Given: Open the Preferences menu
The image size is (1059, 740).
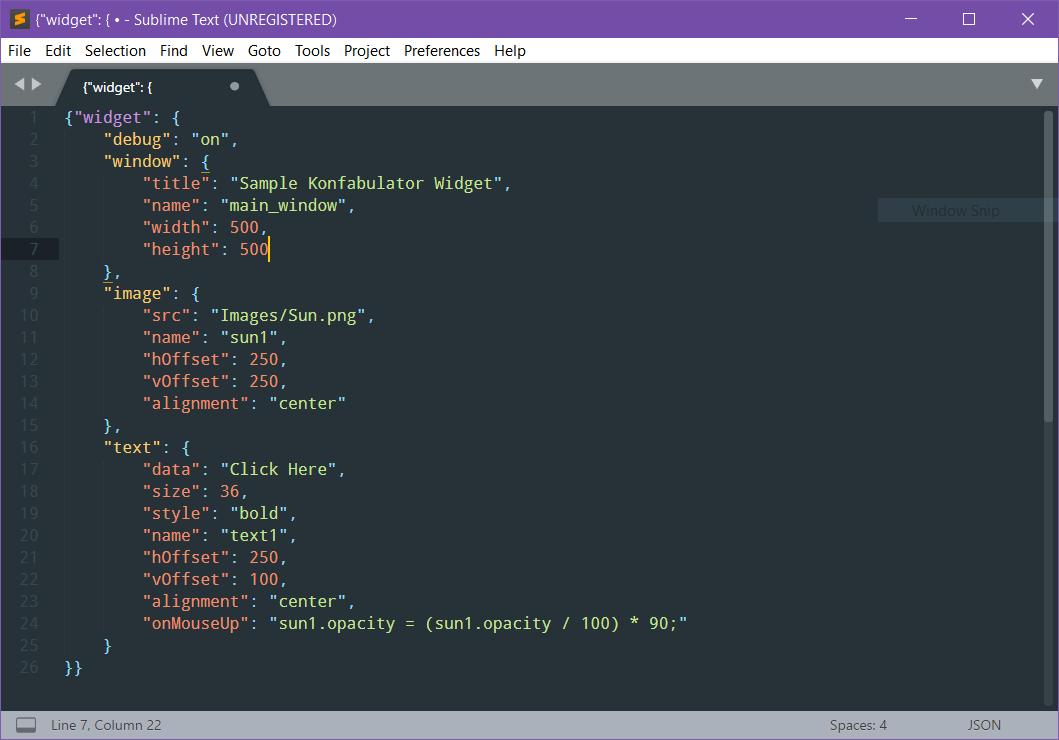Looking at the screenshot, I should [x=442, y=51].
